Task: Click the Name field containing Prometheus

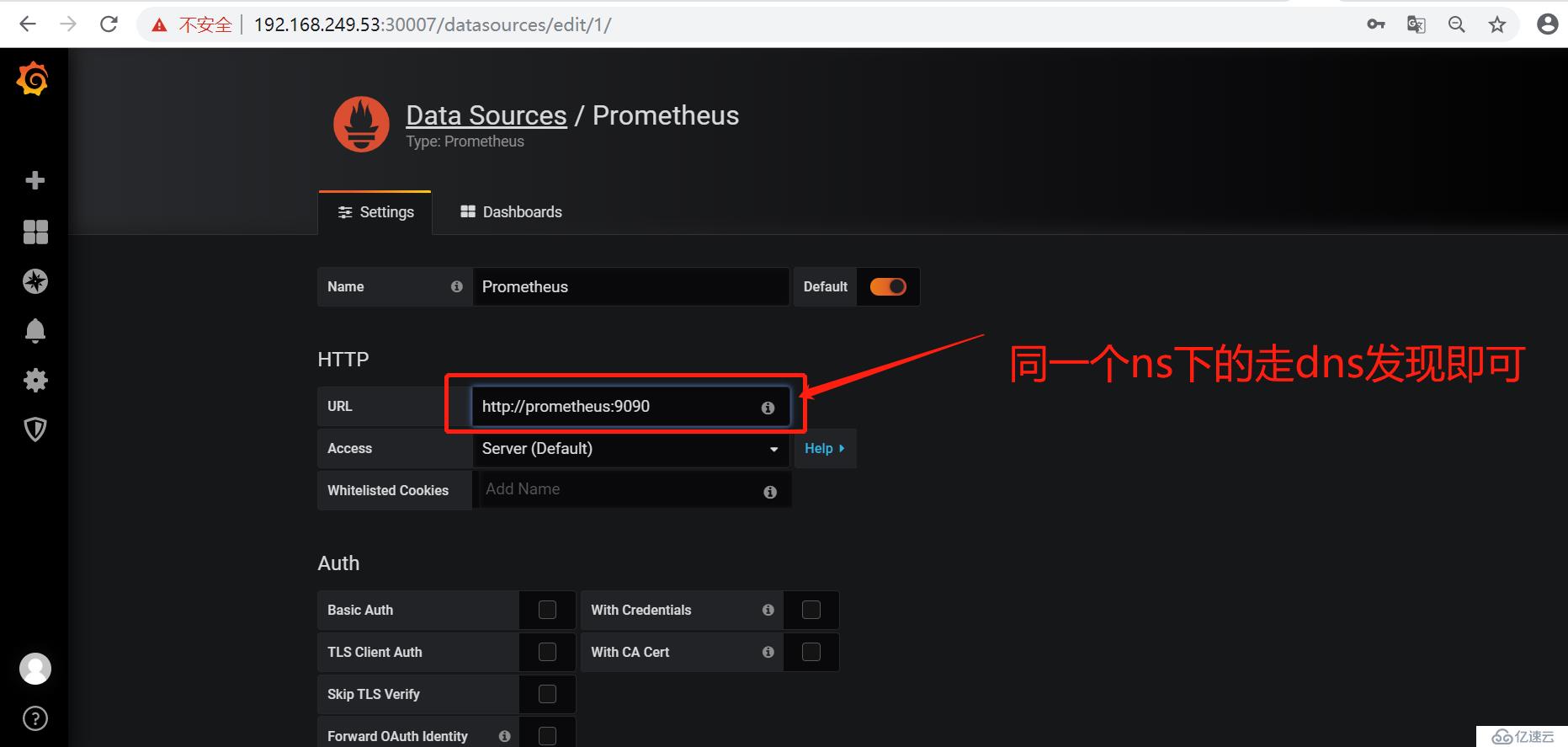Action: point(631,286)
